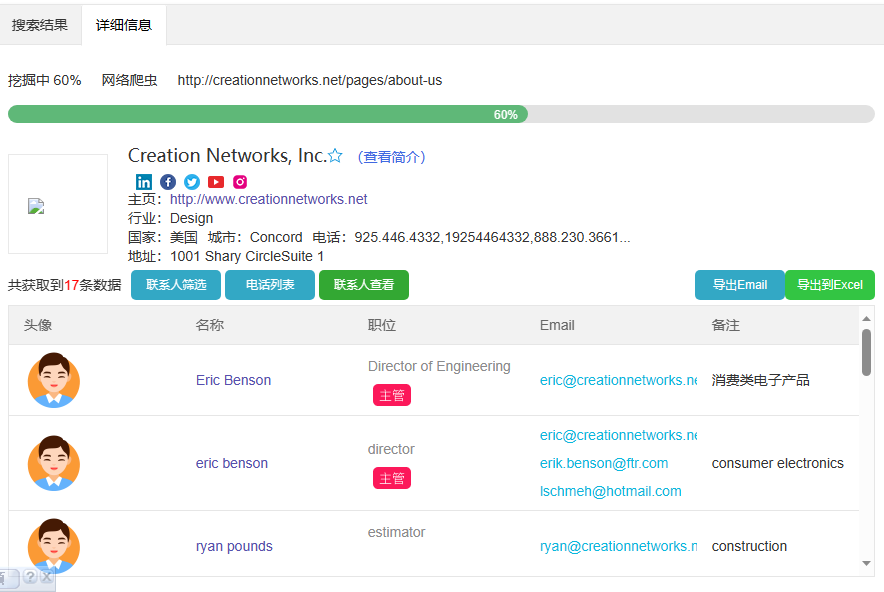Image resolution: width=884 pixels, height=592 pixels.
Task: Click the question mark help icon
Action: pos(30,576)
